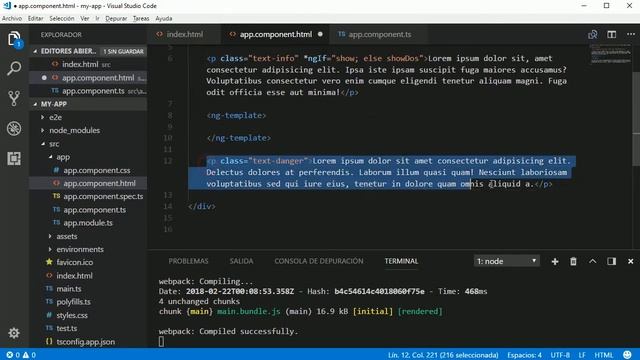Click feedback smiley in status bar
Image resolution: width=640 pixels, height=360 pixels.
coord(627,355)
